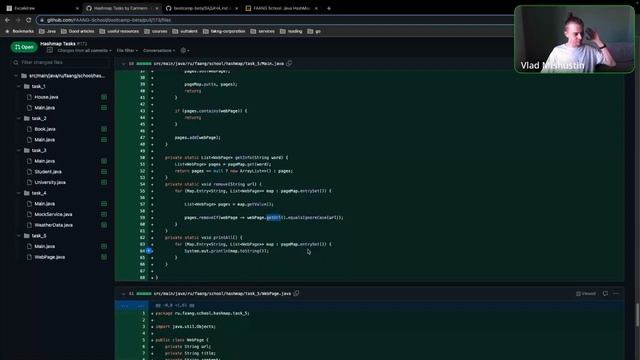Mark WebPage.java as Viewed
640x360 pixels.
click(586, 293)
